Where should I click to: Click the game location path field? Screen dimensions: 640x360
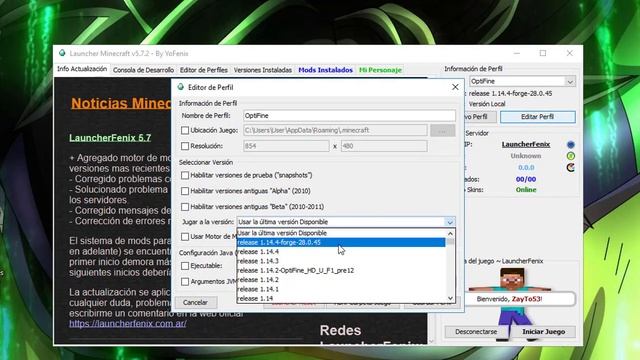tap(335, 130)
